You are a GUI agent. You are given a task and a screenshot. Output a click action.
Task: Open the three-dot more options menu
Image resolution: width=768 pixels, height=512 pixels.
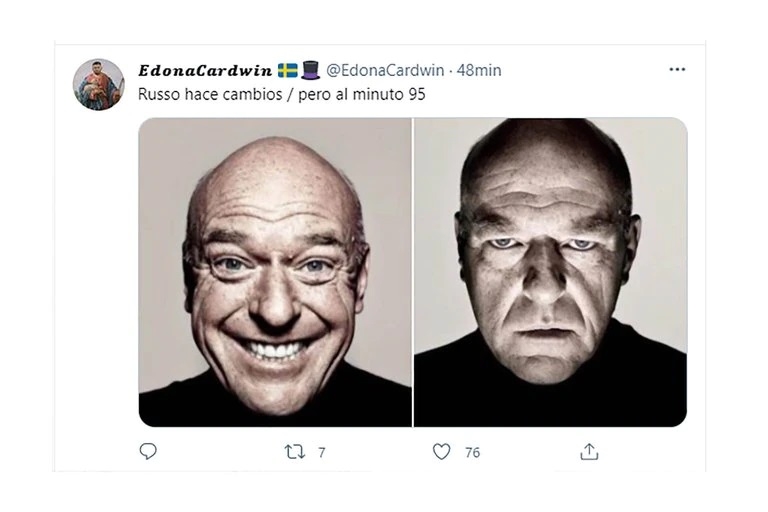pos(677,70)
